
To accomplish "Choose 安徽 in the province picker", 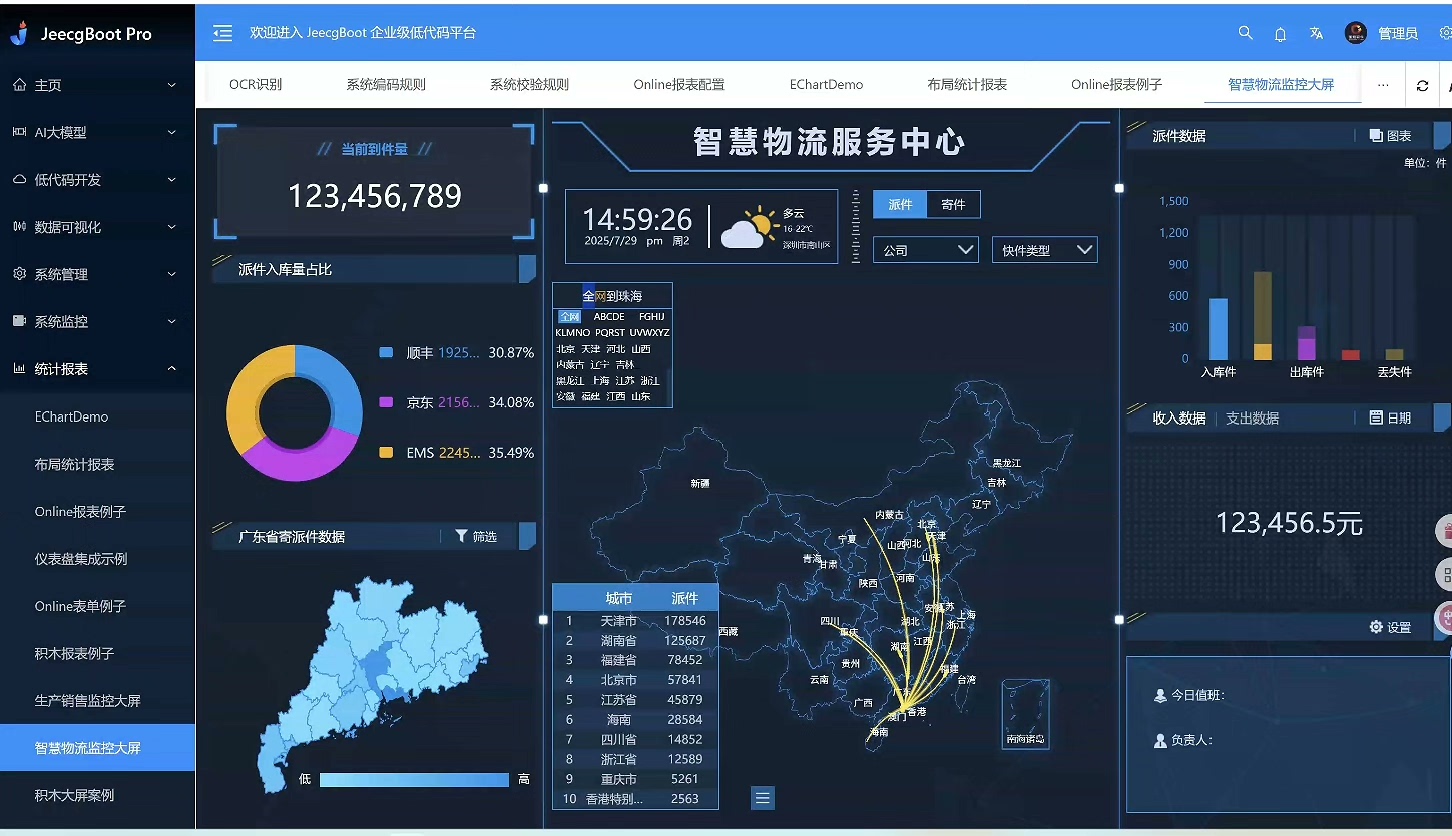I will pos(565,396).
